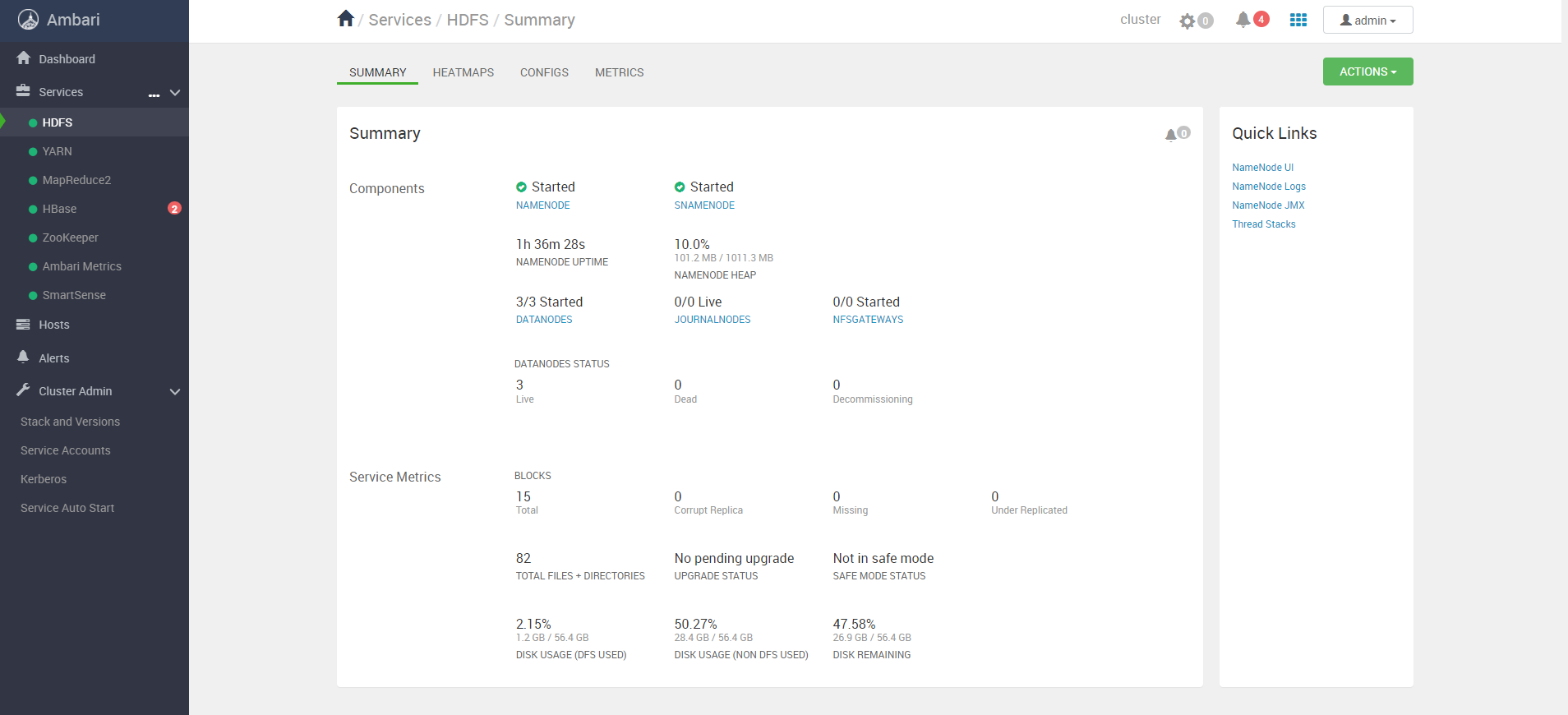Open alerts bell icon with 4 badge
Viewport: 1568px width, 715px height.
[1243, 20]
